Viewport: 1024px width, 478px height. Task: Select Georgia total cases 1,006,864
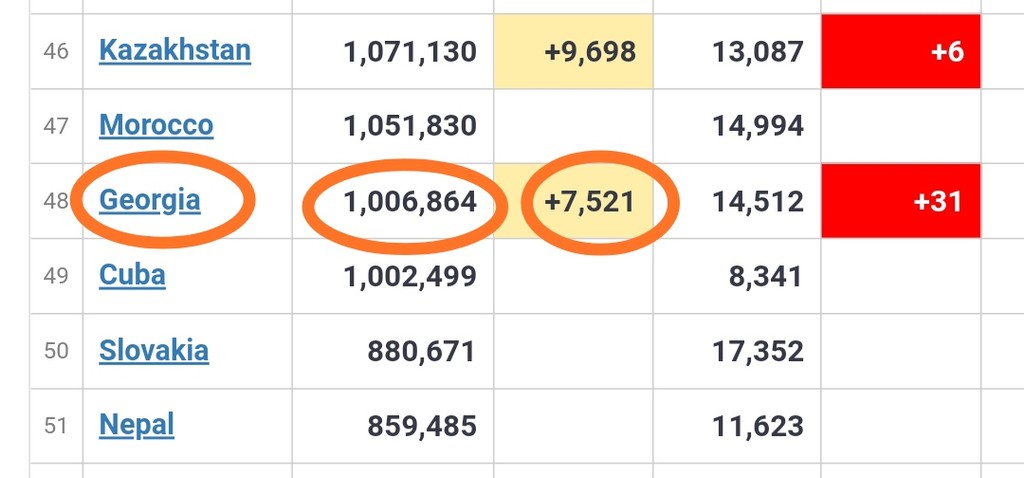point(410,202)
